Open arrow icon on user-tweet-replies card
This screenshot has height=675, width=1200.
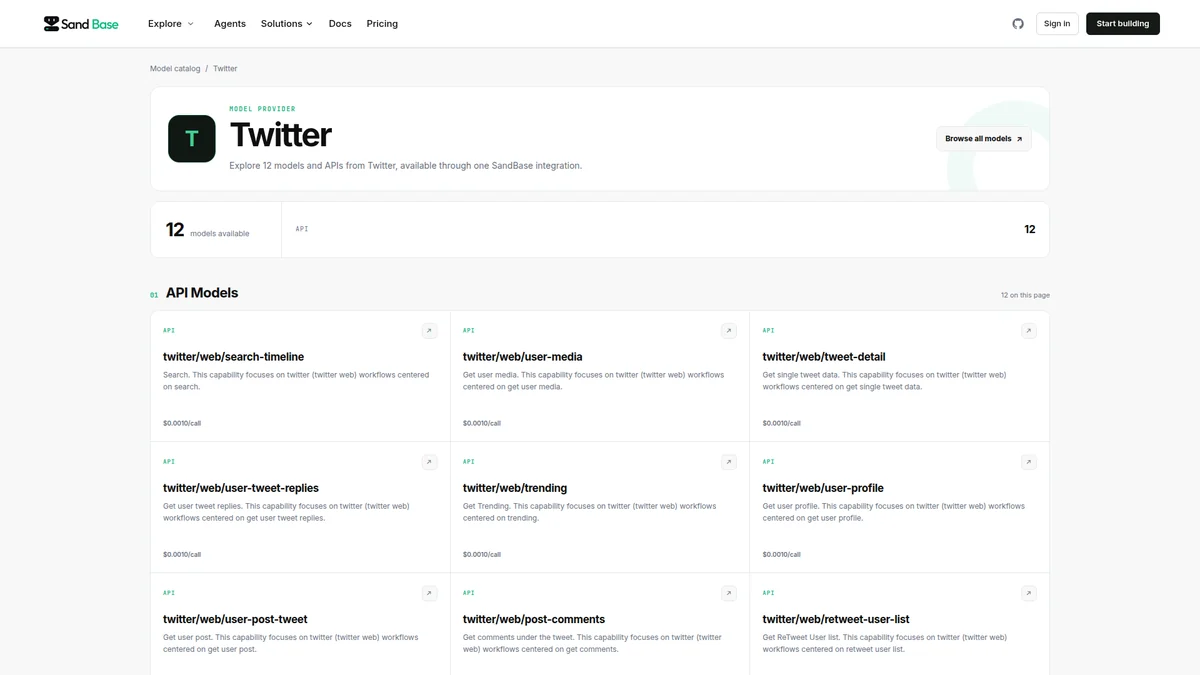pos(429,462)
